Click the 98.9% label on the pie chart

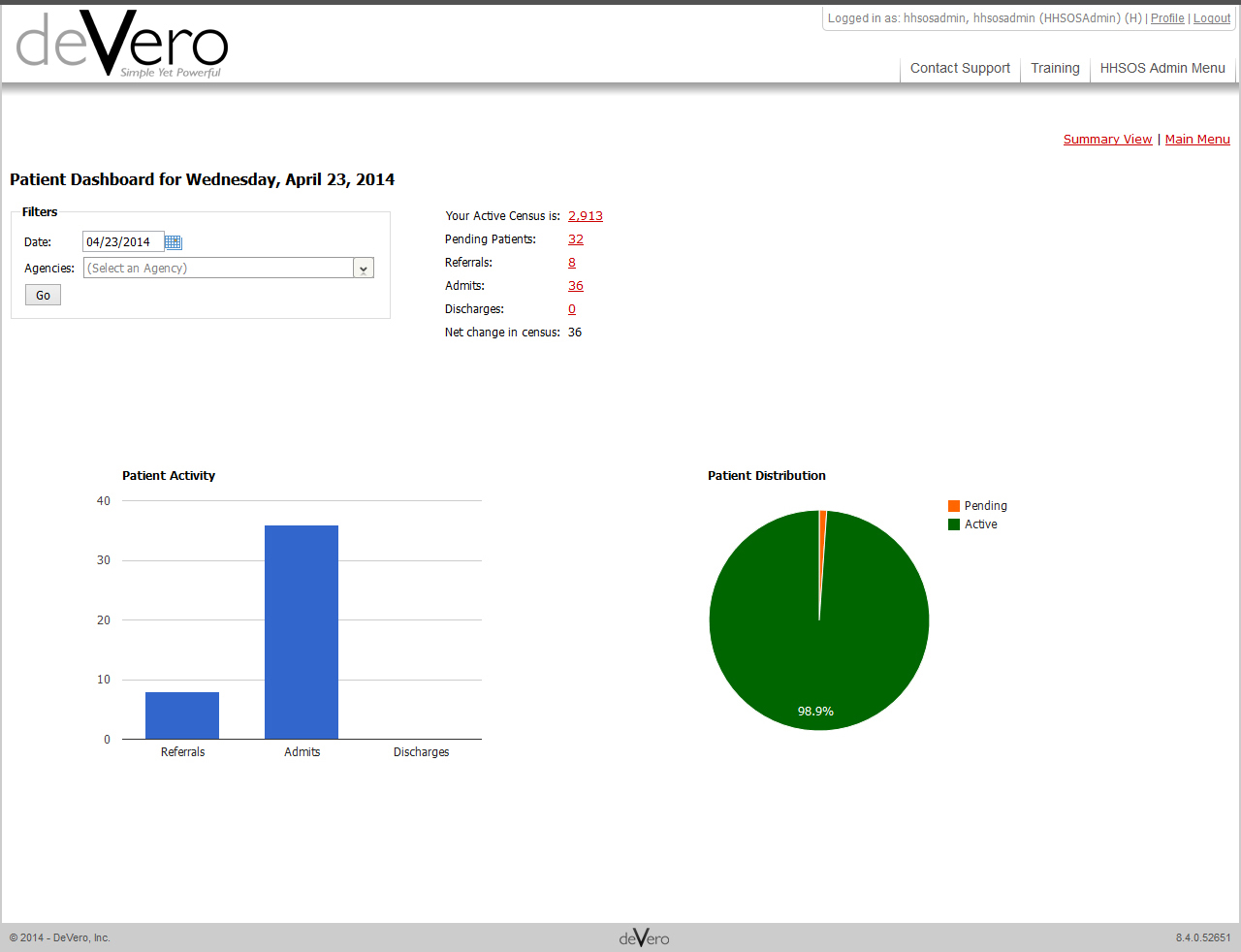point(818,711)
